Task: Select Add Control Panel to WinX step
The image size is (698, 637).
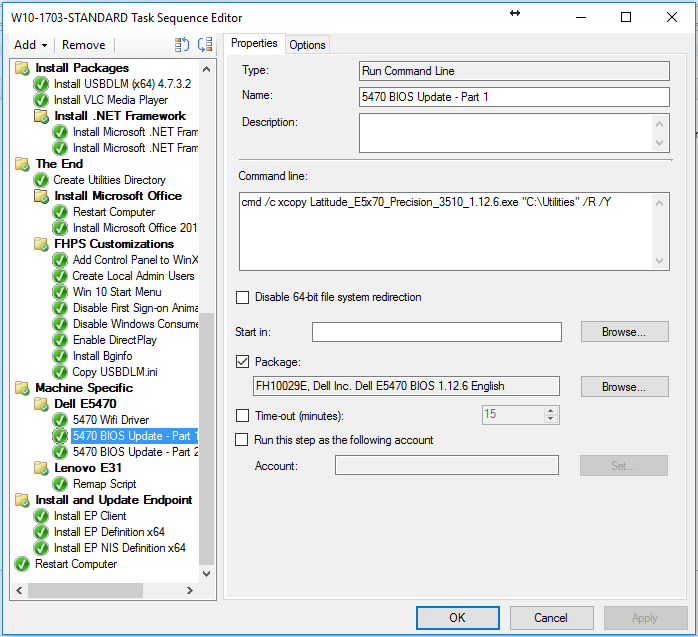Action: 135,260
